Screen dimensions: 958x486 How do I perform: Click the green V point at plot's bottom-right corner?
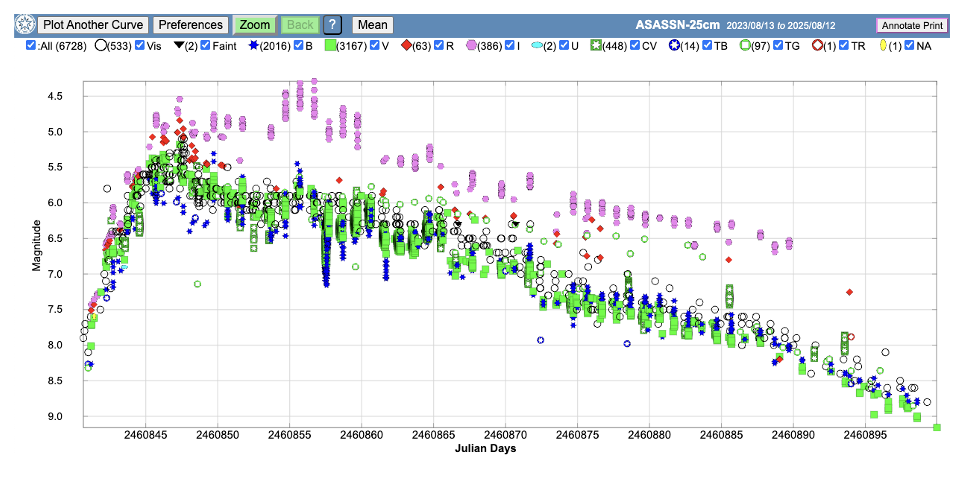pyautogui.click(x=937, y=427)
